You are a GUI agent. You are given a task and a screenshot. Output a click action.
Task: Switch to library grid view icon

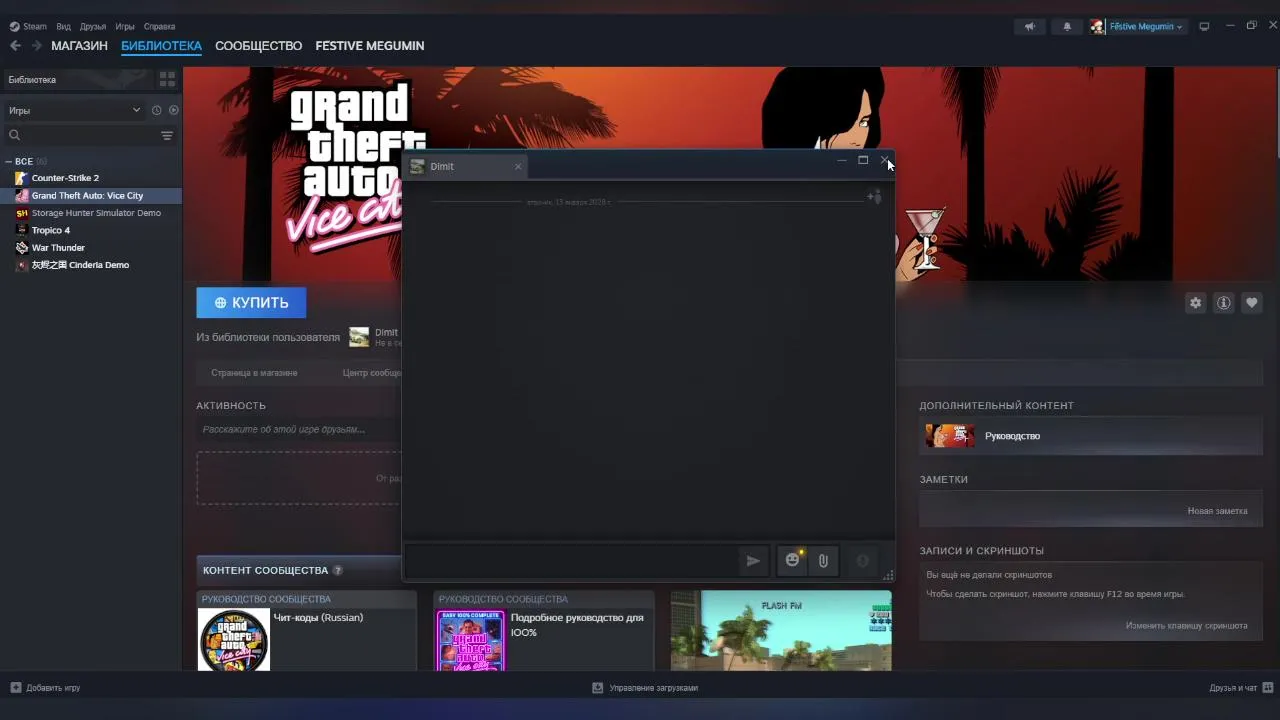pos(167,79)
